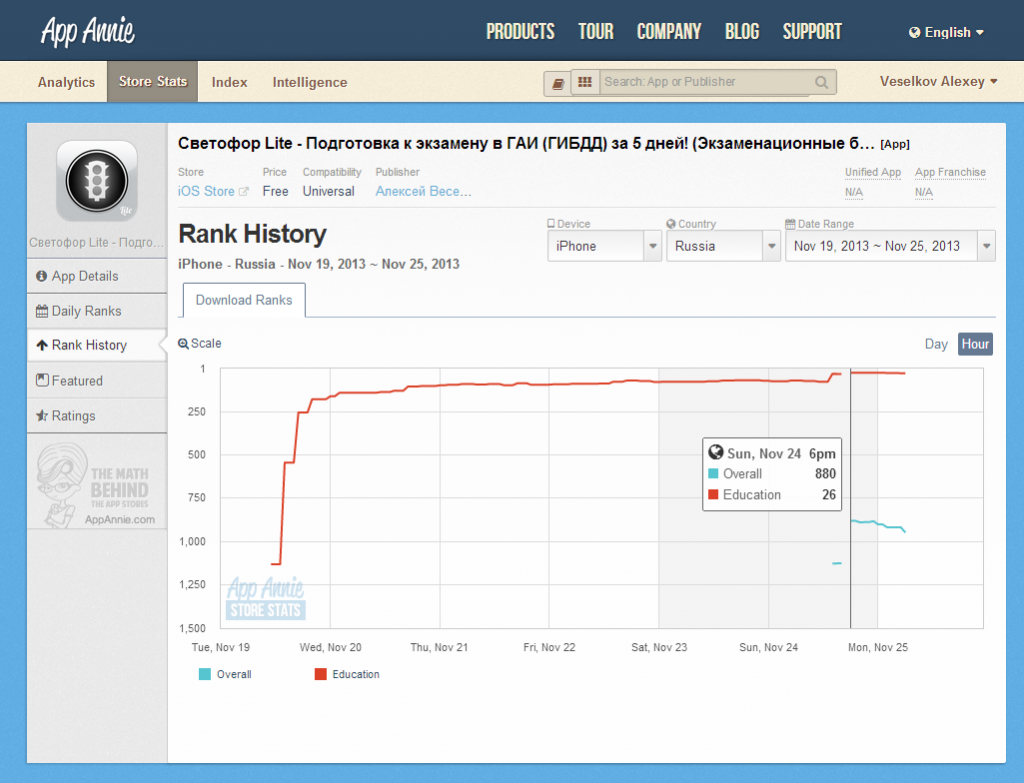Open the Store Stats tab
Screen dimensions: 1024x783
152,82
